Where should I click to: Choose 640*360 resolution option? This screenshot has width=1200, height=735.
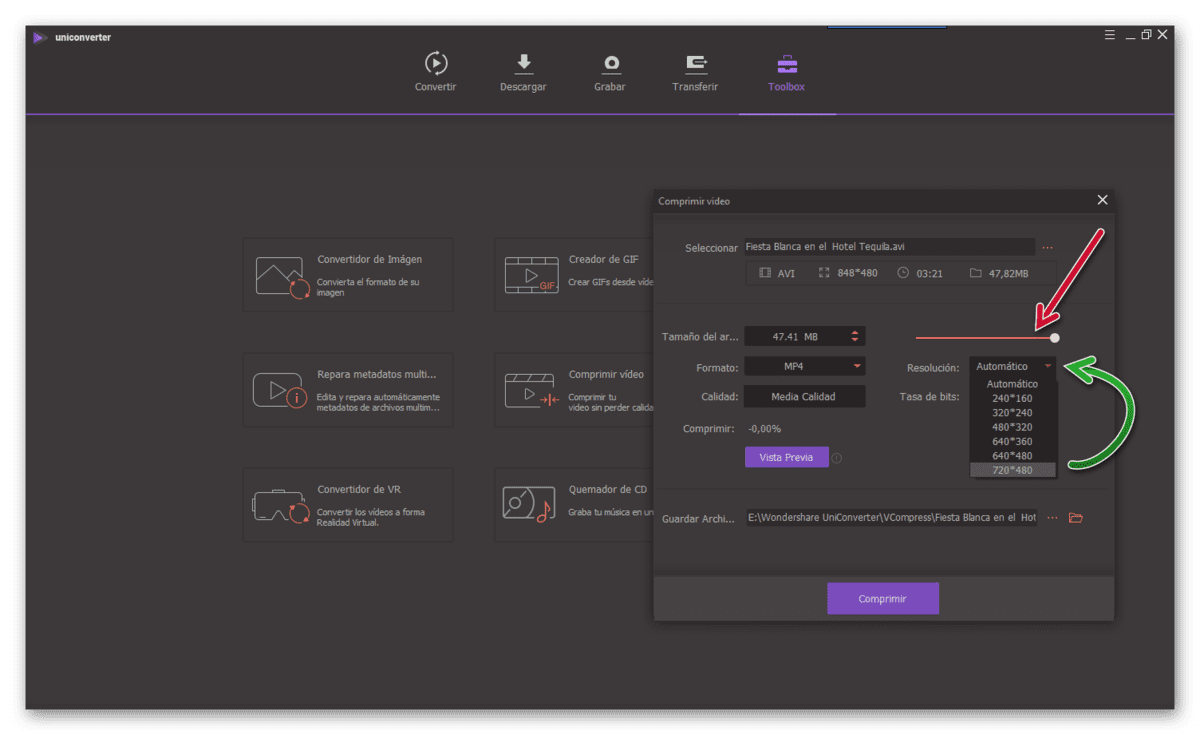(x=1013, y=441)
